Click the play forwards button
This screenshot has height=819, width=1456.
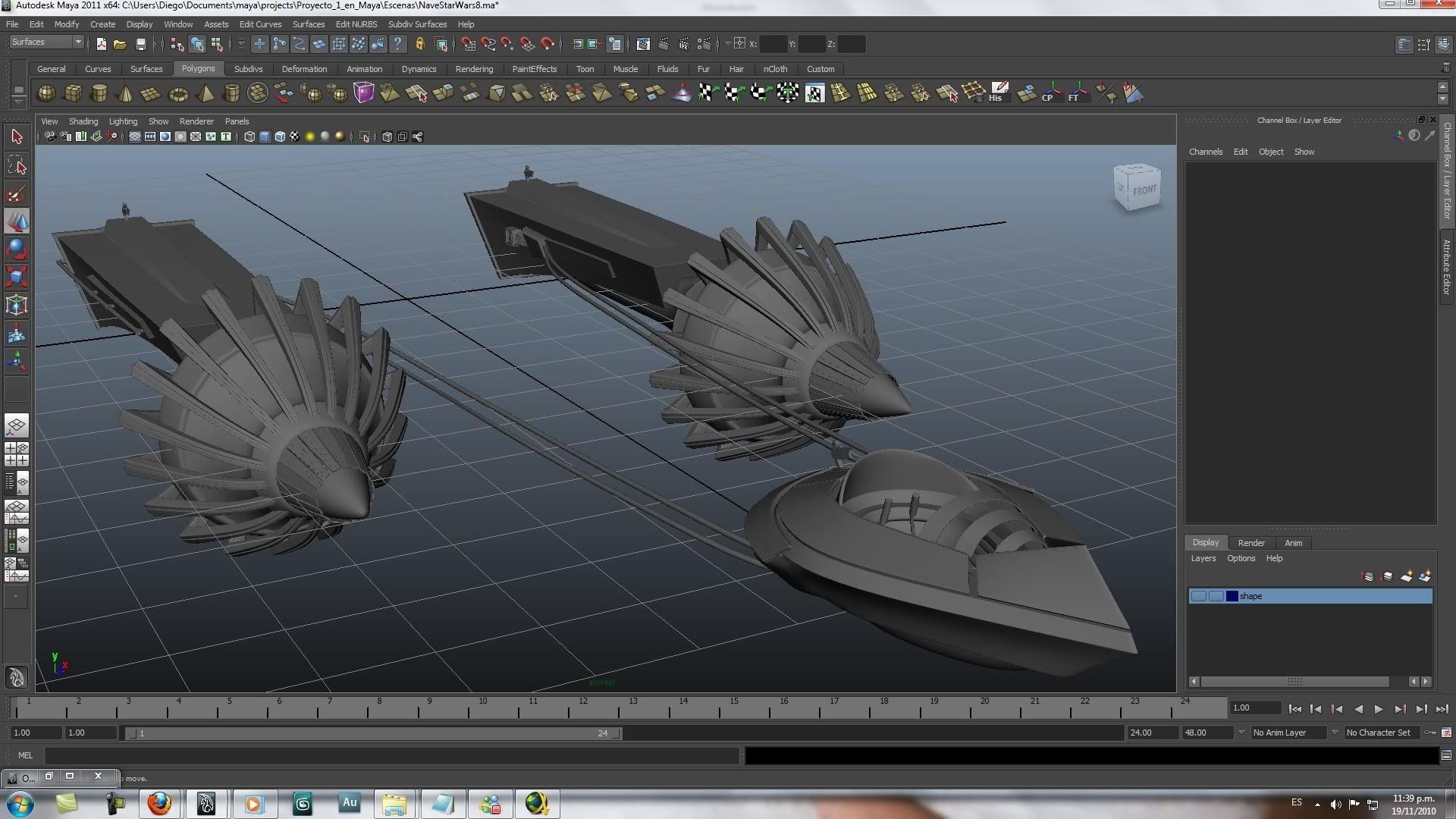tap(1379, 709)
